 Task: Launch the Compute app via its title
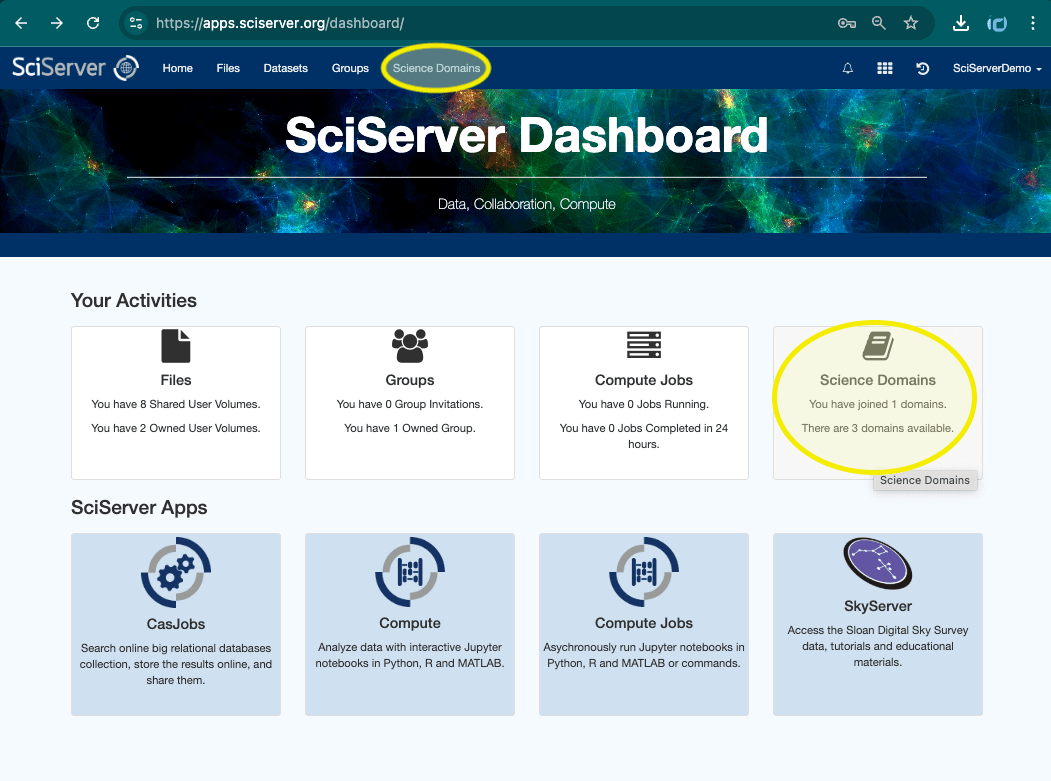(410, 623)
